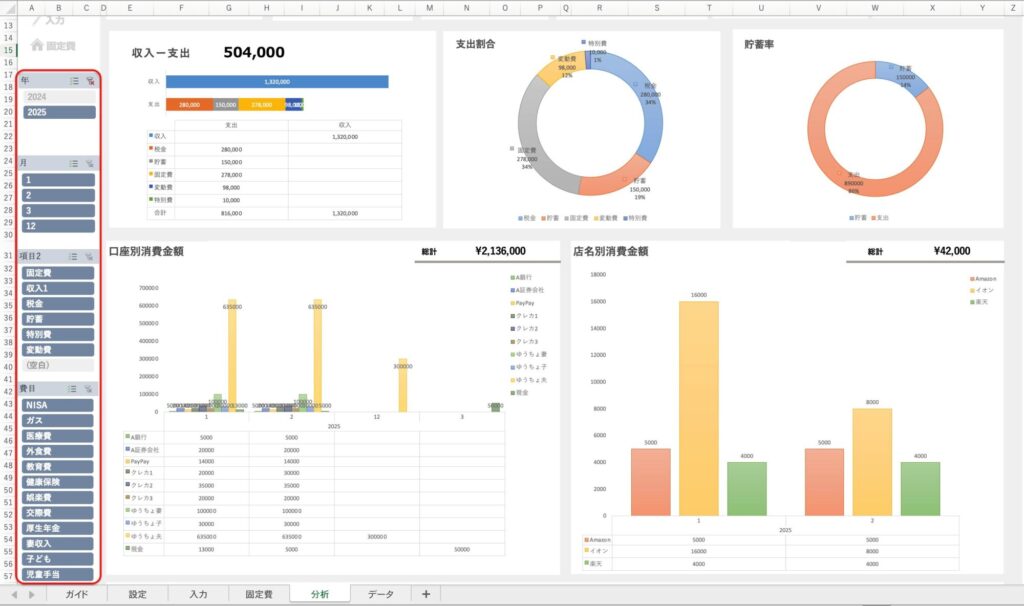The height and width of the screenshot is (606, 1024).
Task: Click clear filter icon on 月 slicer
Action: click(89, 163)
